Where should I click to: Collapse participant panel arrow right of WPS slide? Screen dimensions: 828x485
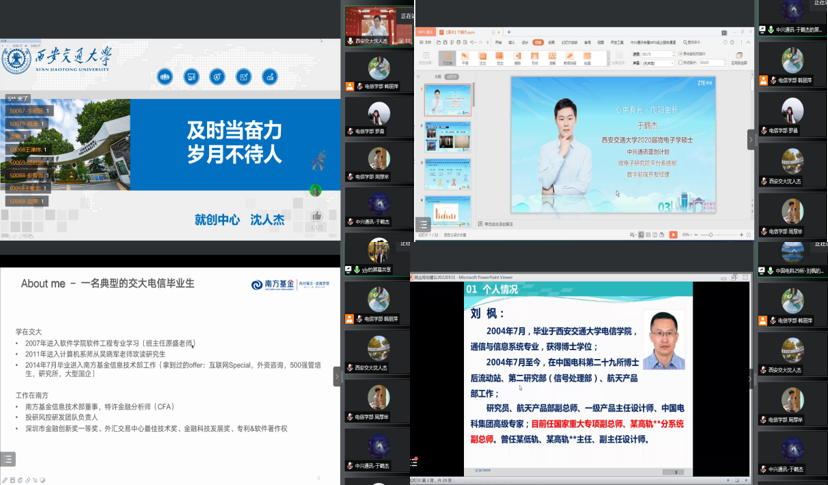pyautogui.click(x=751, y=140)
